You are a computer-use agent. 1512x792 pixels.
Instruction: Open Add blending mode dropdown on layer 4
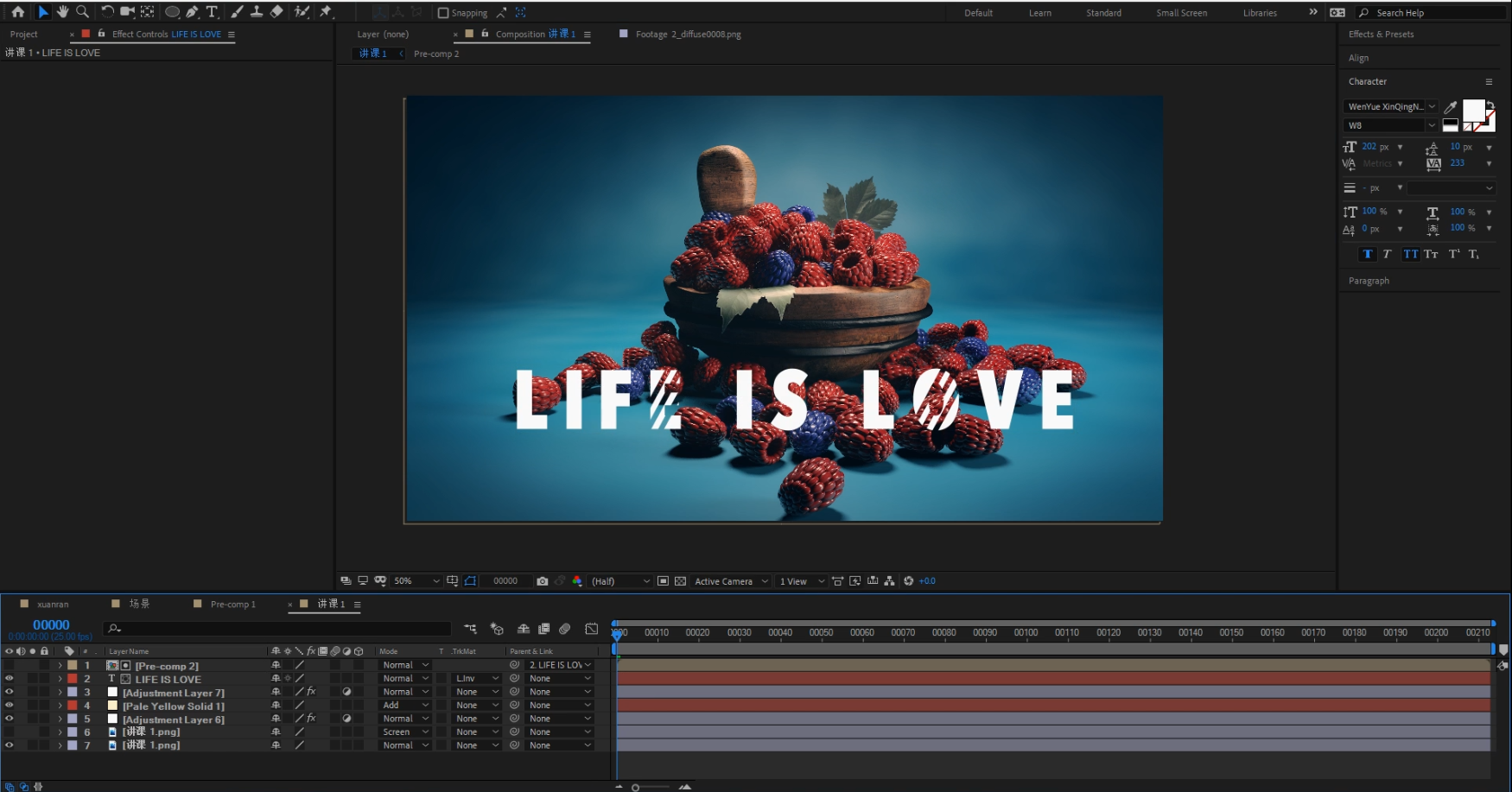(404, 706)
